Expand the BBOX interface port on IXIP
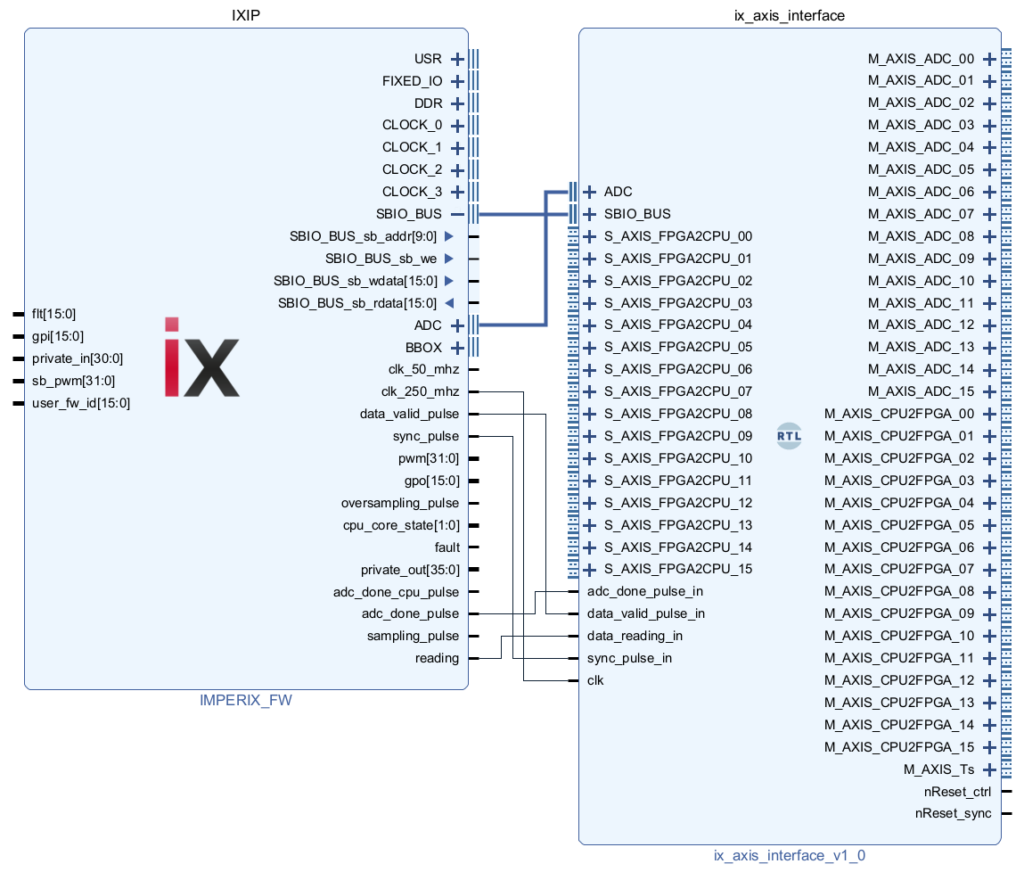 pyautogui.click(x=457, y=348)
